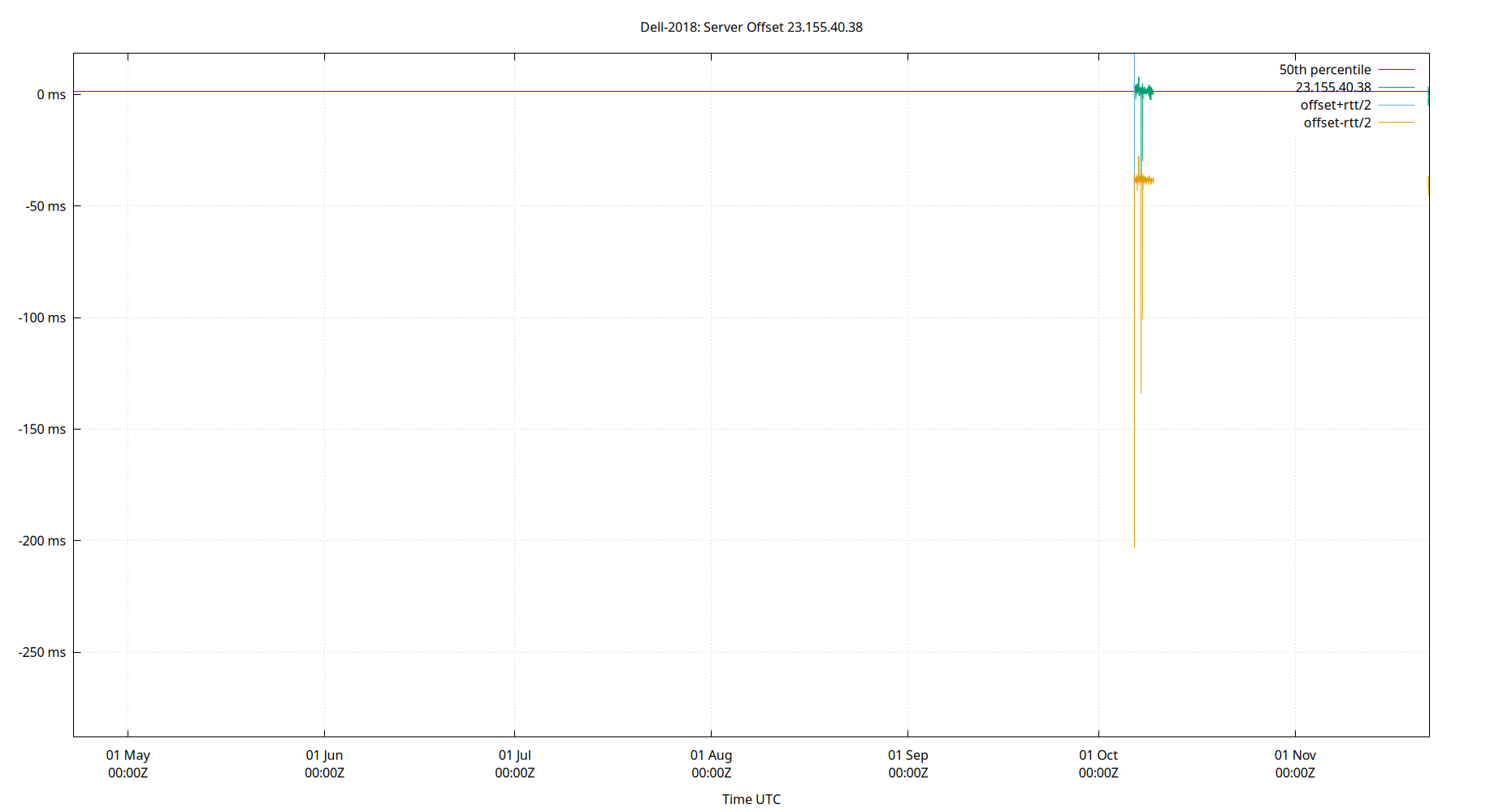Toggle the 50th percentile legend entry

tap(1326, 70)
